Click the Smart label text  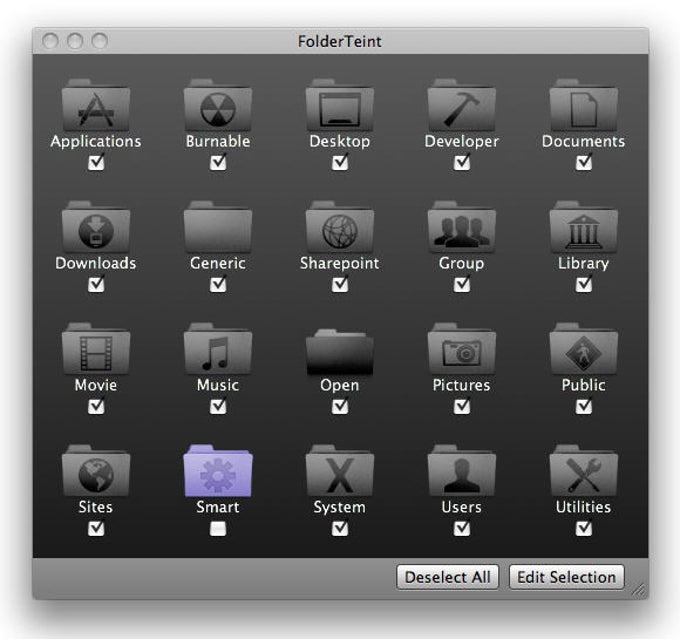click(218, 507)
